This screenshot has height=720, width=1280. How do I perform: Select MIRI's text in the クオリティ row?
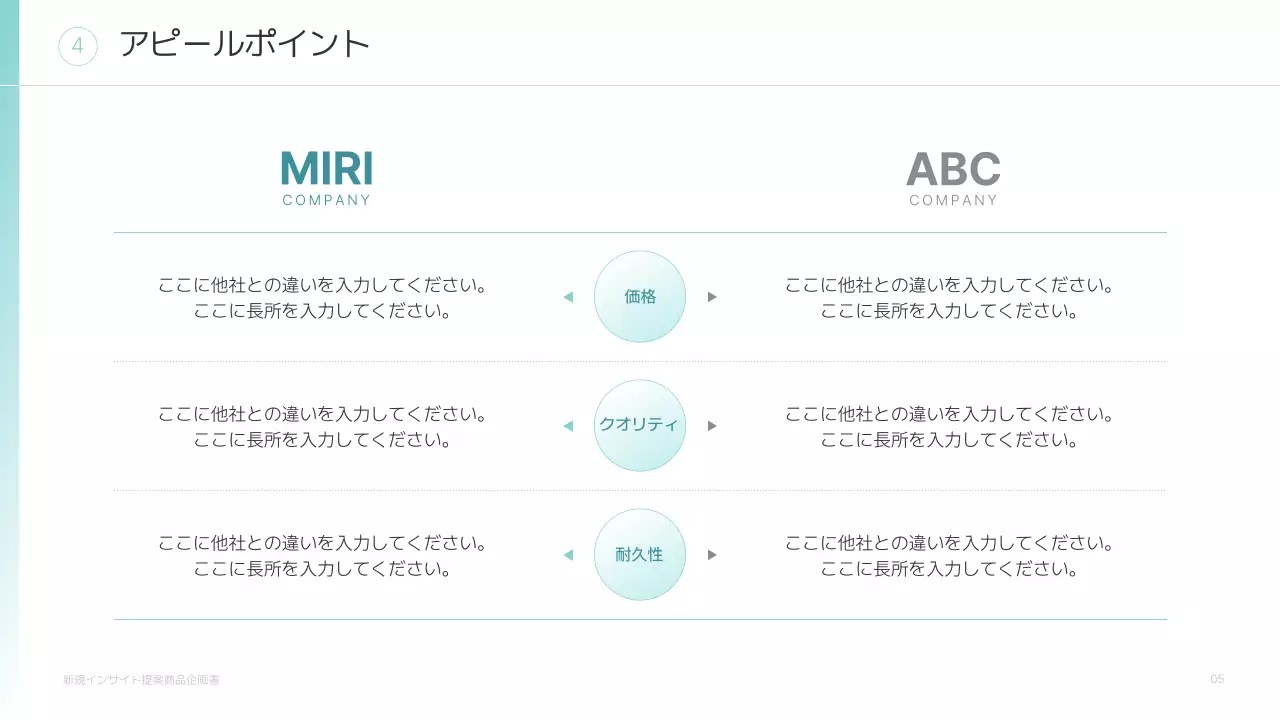323,427
